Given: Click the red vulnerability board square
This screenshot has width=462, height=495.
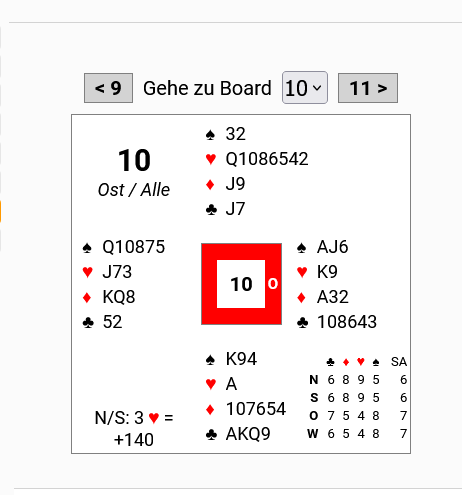Looking at the screenshot, I should [241, 284].
